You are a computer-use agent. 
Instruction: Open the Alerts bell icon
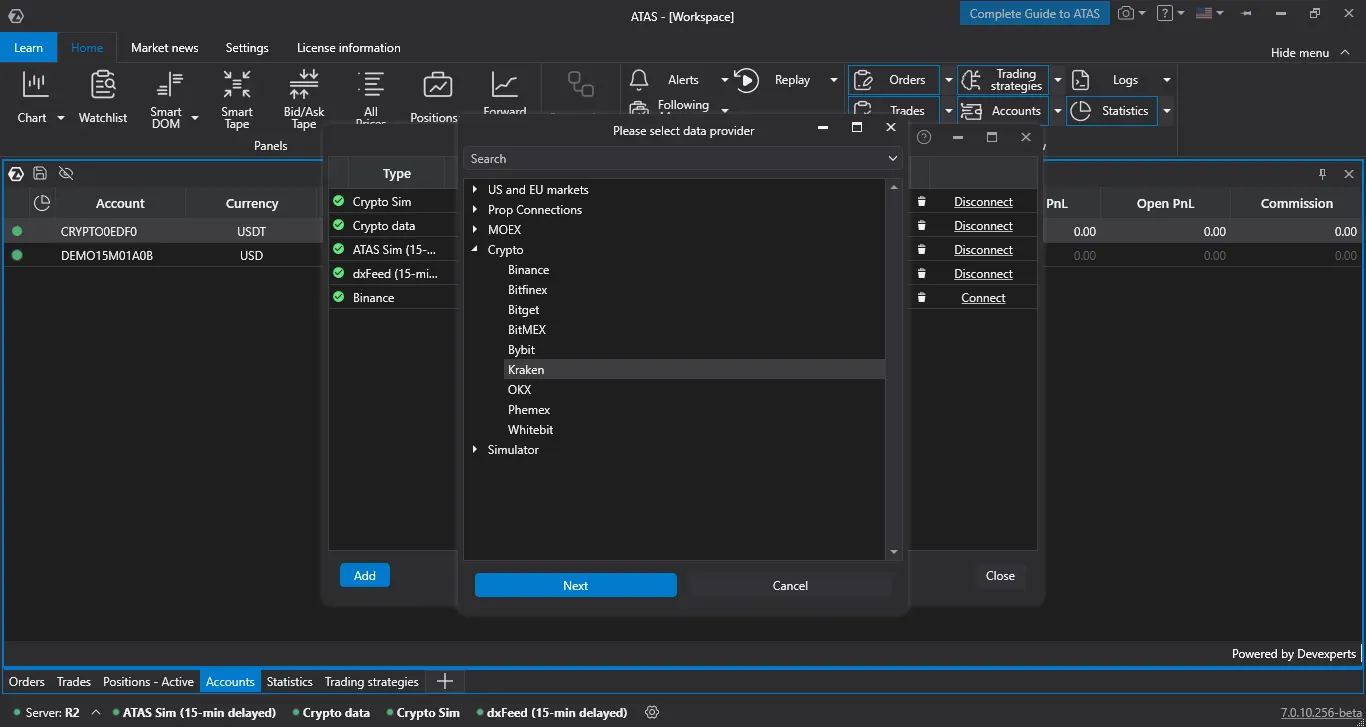point(639,80)
